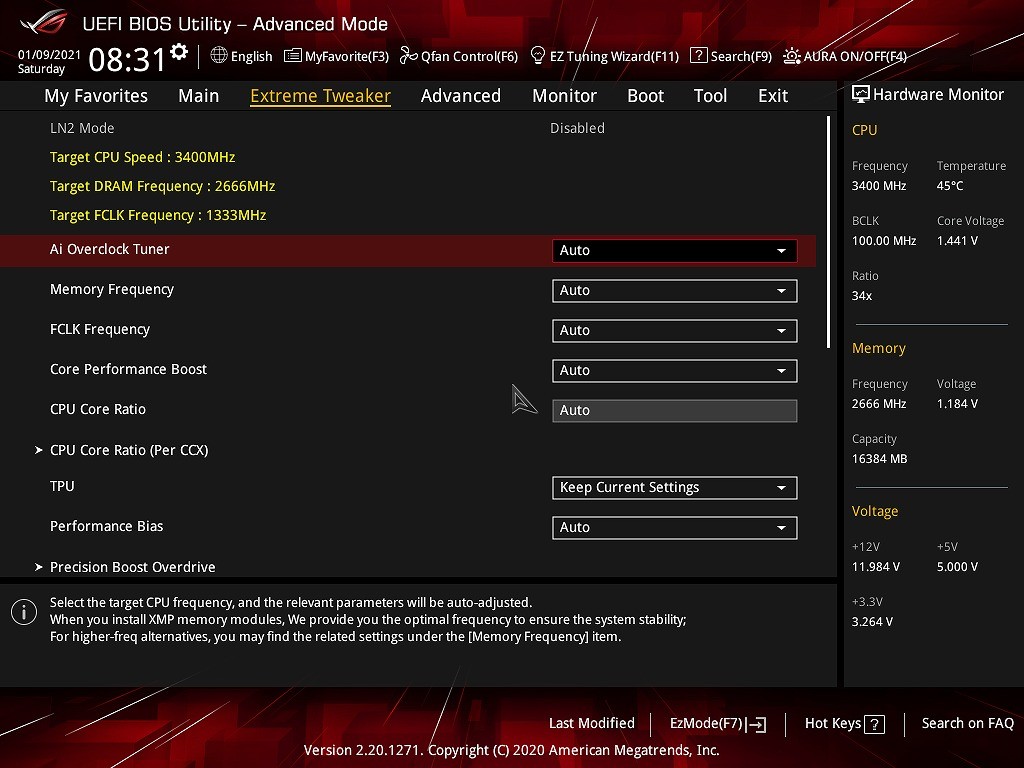Launch EZ Tuning Wizard bulb icon
The width and height of the screenshot is (1024, 768).
[538, 56]
